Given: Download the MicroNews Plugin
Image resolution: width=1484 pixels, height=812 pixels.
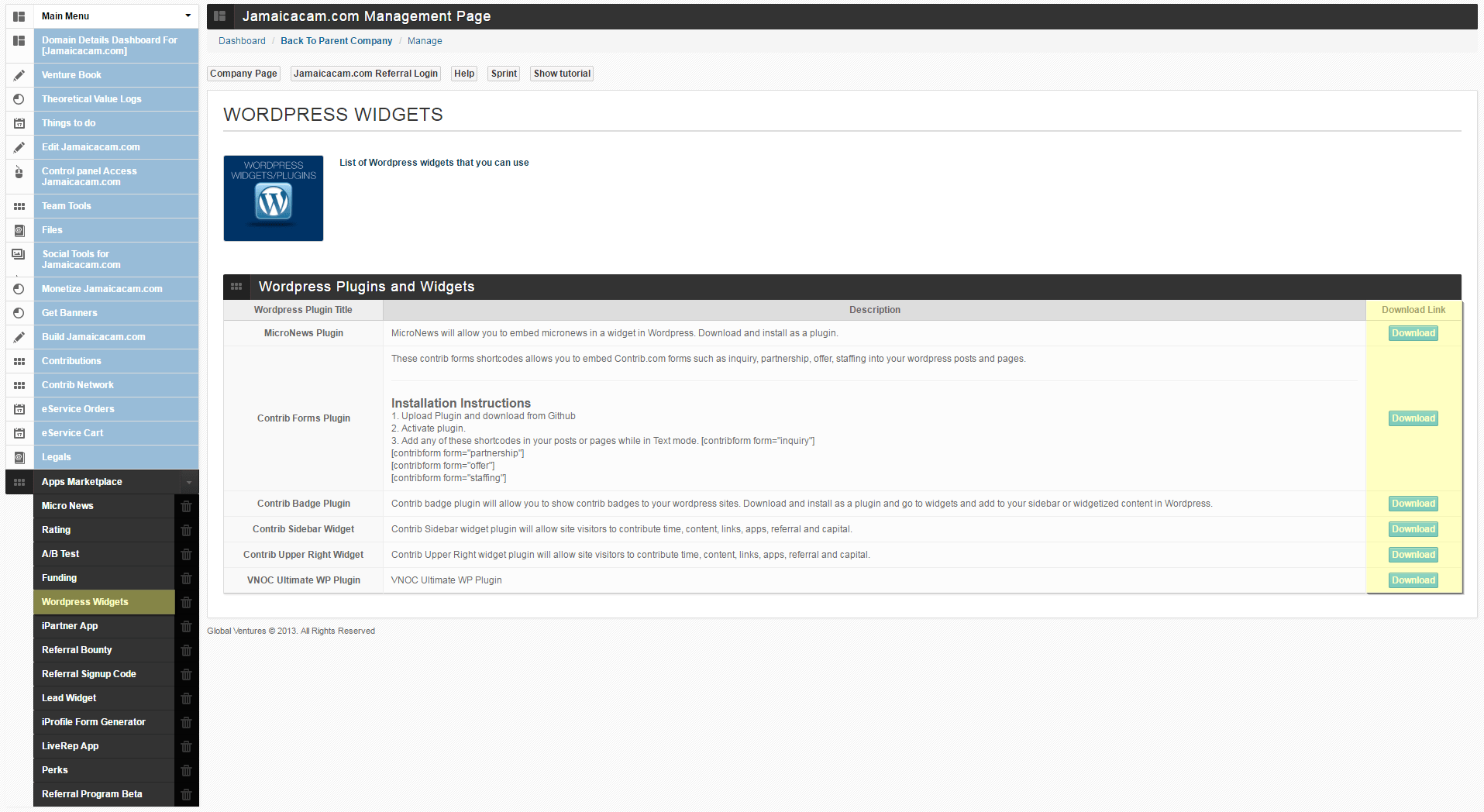Looking at the screenshot, I should pyautogui.click(x=1413, y=333).
